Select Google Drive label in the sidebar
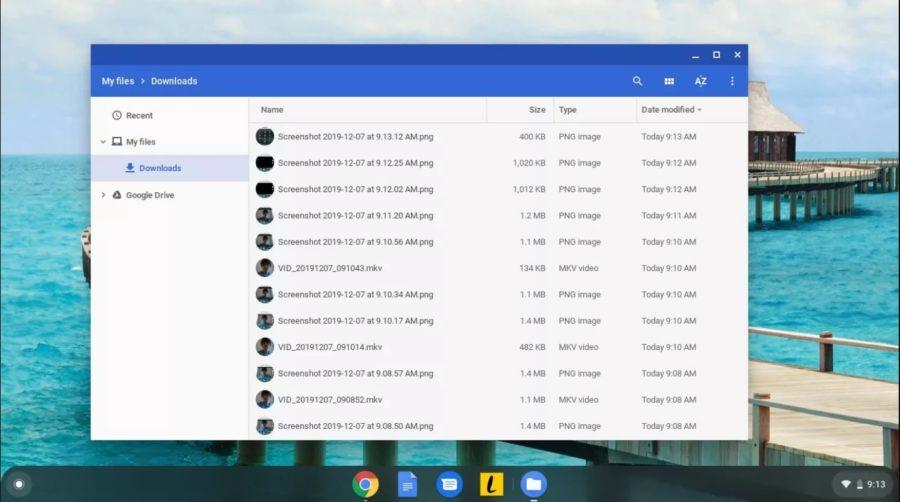 point(150,195)
